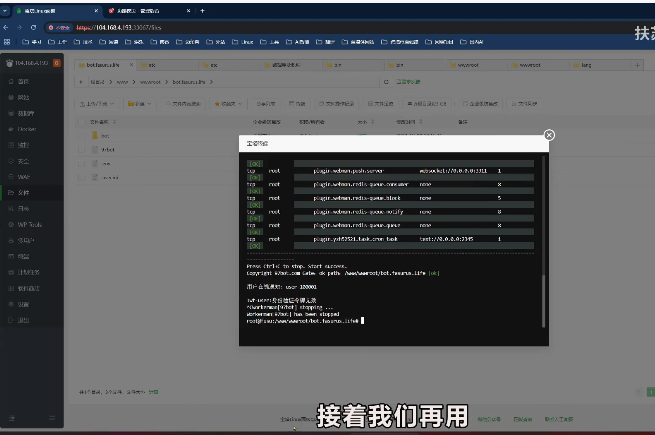Image resolution: width=655 pixels, height=435 pixels.
Task: Open the 终端 terminal item in sidebar
Action: point(23,257)
